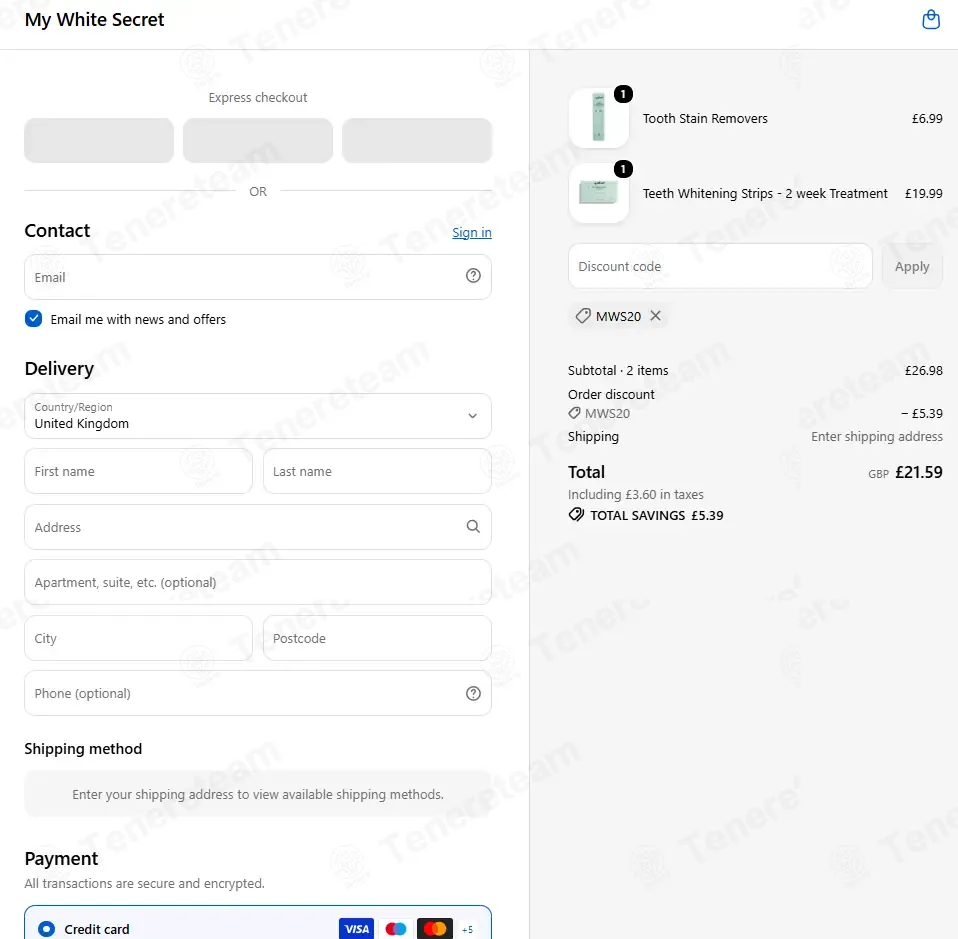Focus the City input field
Viewport: 958px width, 939px height.
pos(138,638)
